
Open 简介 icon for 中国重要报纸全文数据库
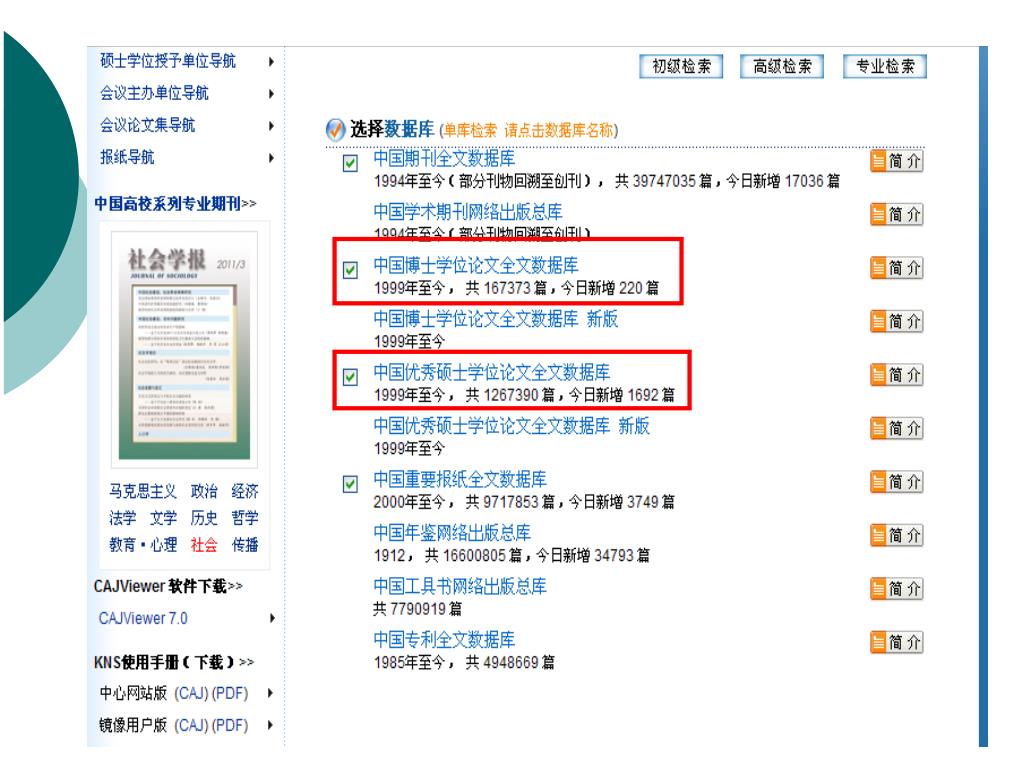[897, 482]
